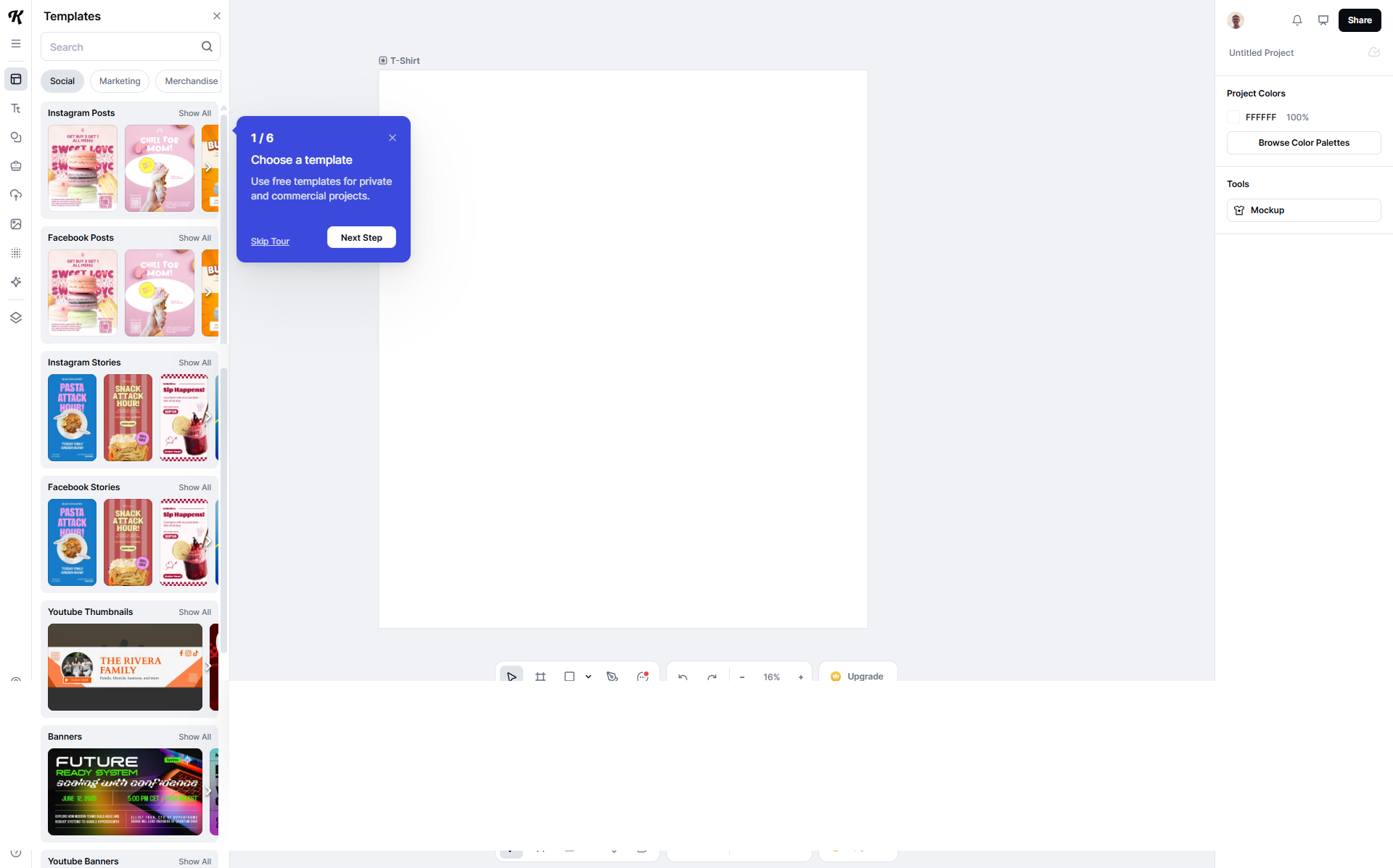Open the Uploads cloud icon in the sidebar
The height and width of the screenshot is (868, 1393).
[x=16, y=195]
